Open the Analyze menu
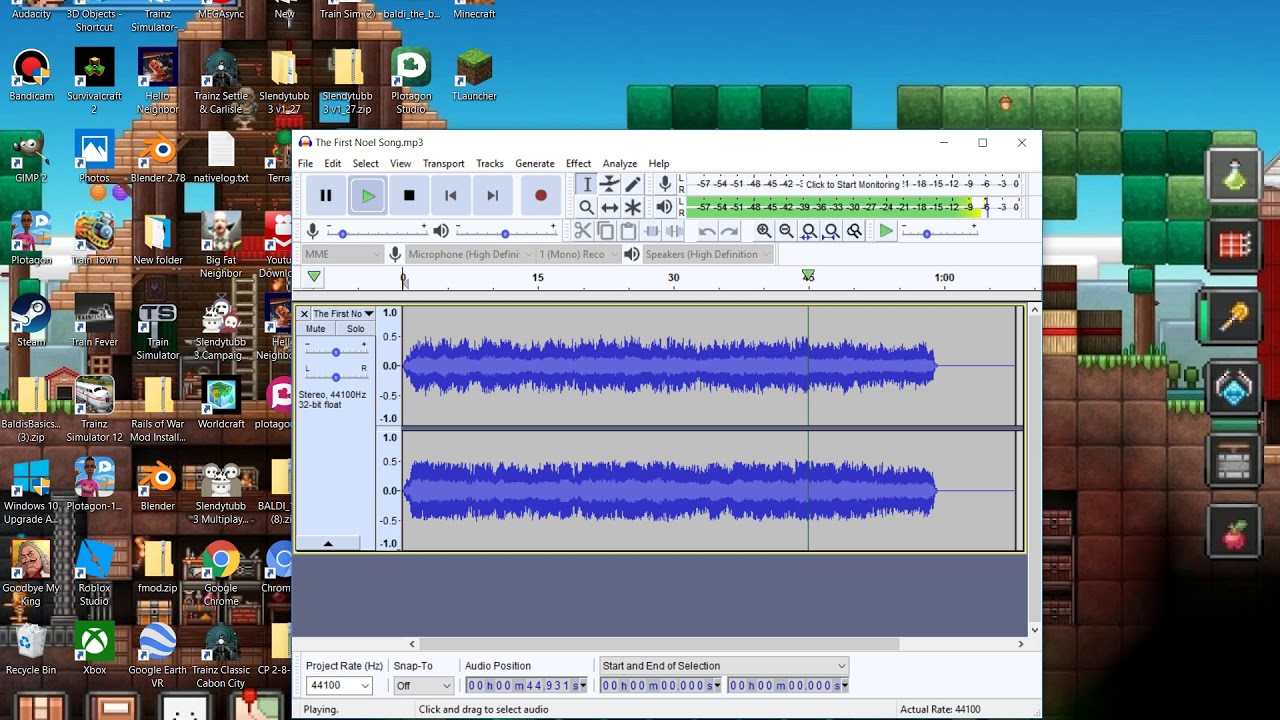The height and width of the screenshot is (720, 1280). coord(620,163)
